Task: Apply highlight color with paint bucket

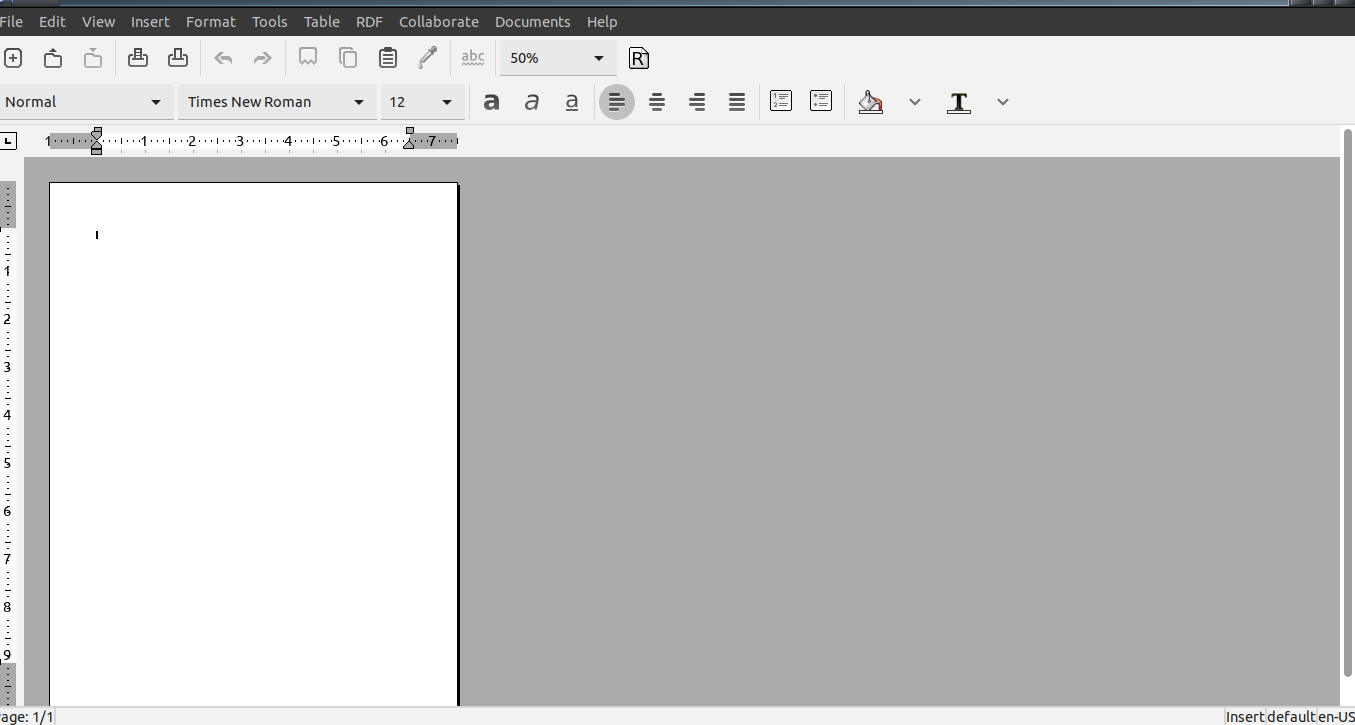Action: pos(871,102)
